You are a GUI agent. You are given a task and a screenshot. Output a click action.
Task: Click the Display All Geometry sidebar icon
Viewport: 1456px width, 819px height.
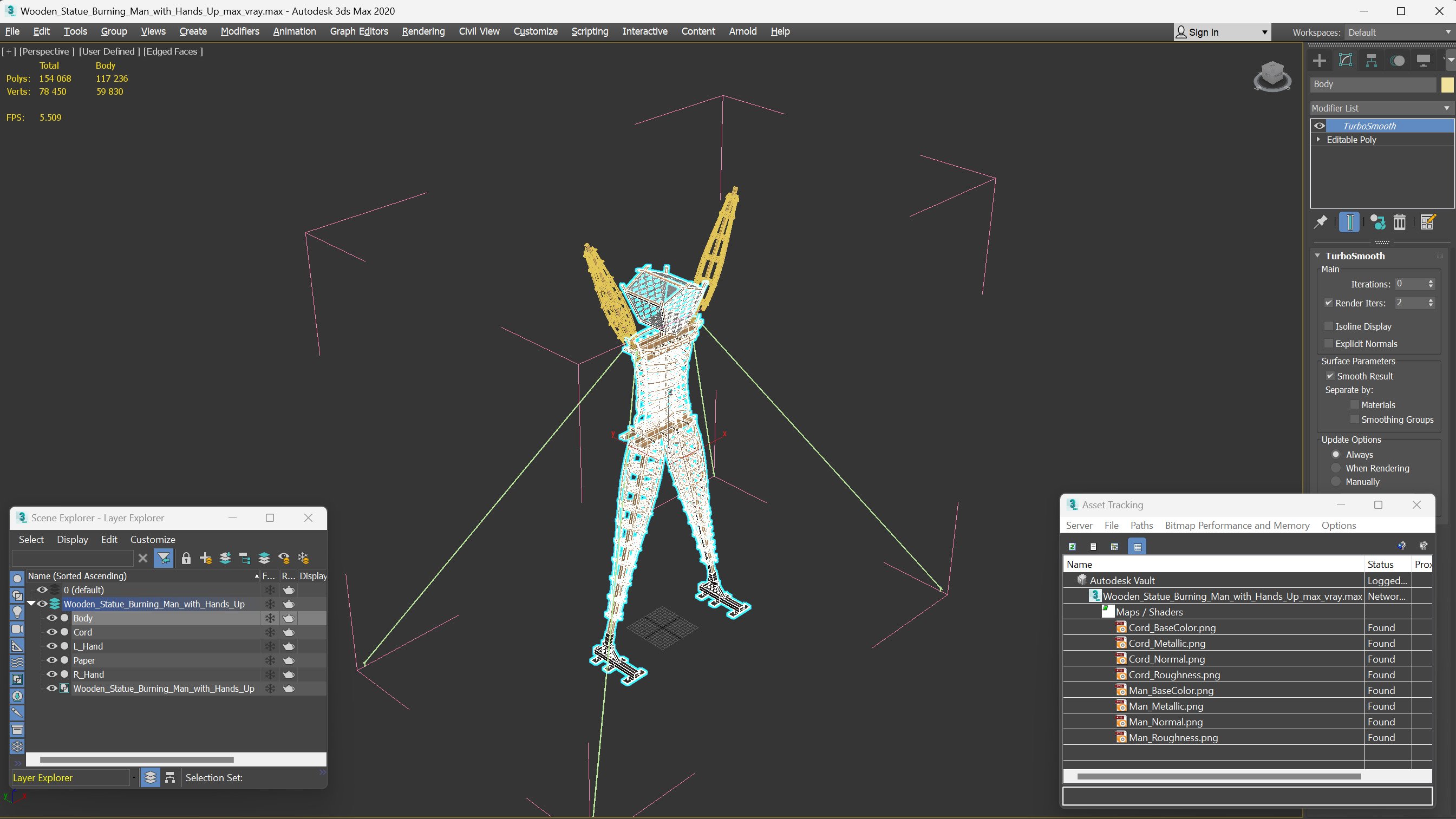pyautogui.click(x=17, y=578)
